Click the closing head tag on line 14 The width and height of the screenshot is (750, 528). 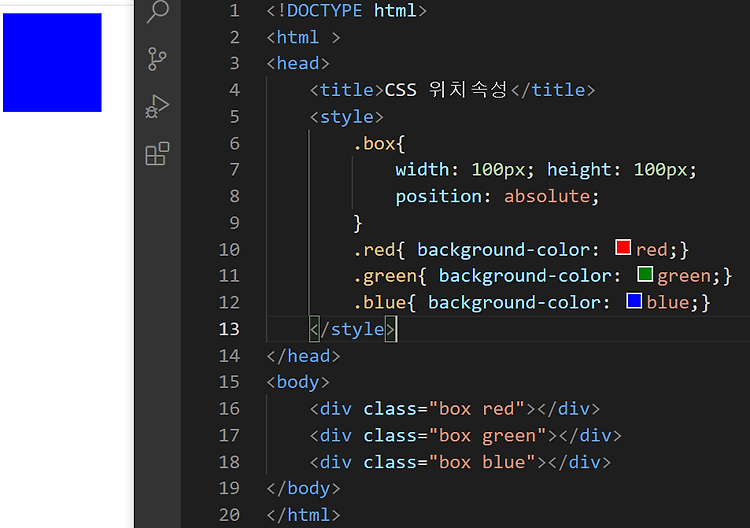[303, 356]
